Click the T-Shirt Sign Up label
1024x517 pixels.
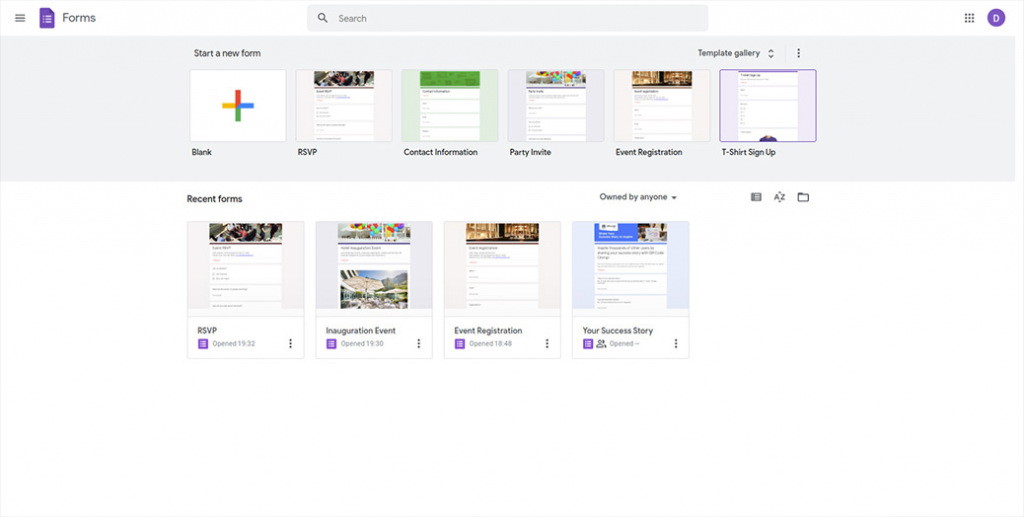click(748, 152)
